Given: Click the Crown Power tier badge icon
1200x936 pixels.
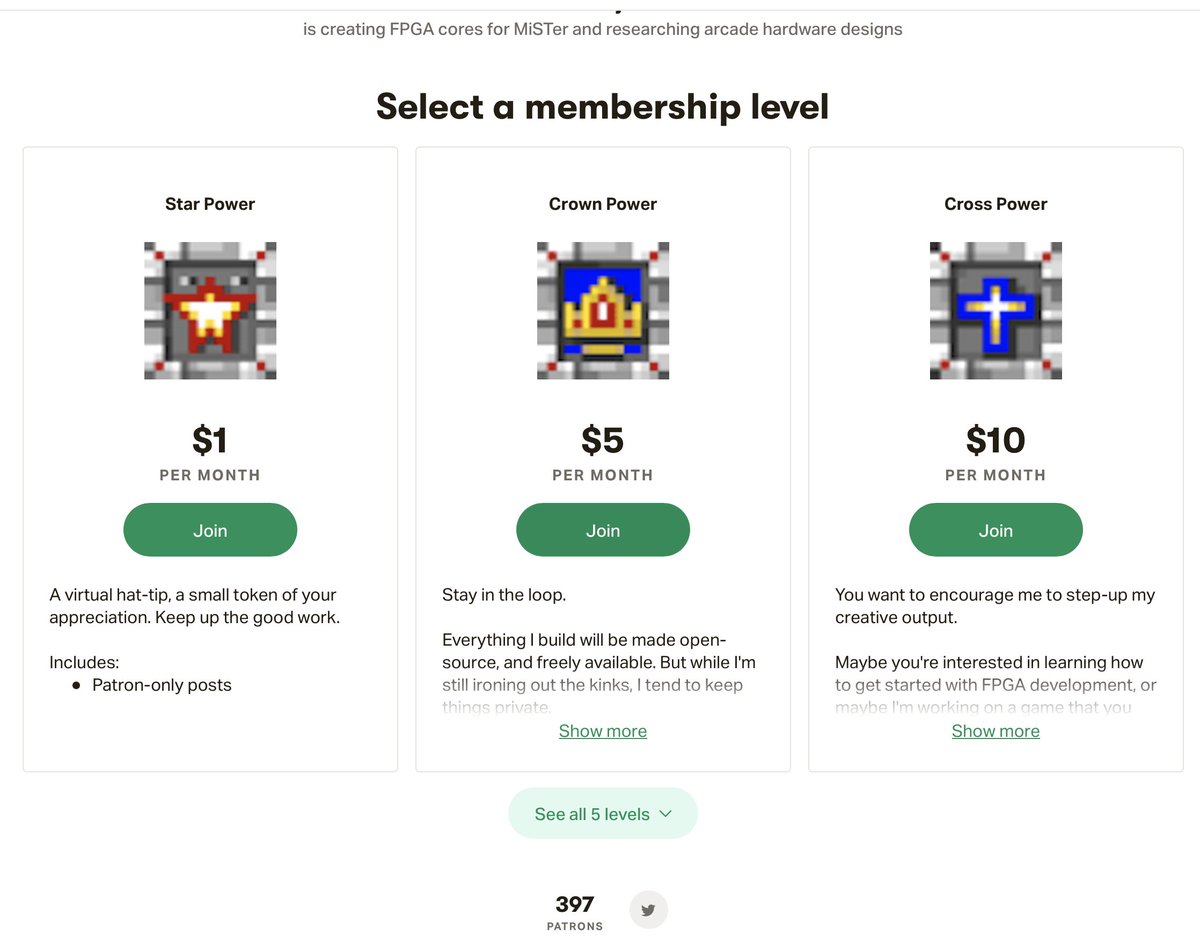Looking at the screenshot, I should click(x=603, y=310).
